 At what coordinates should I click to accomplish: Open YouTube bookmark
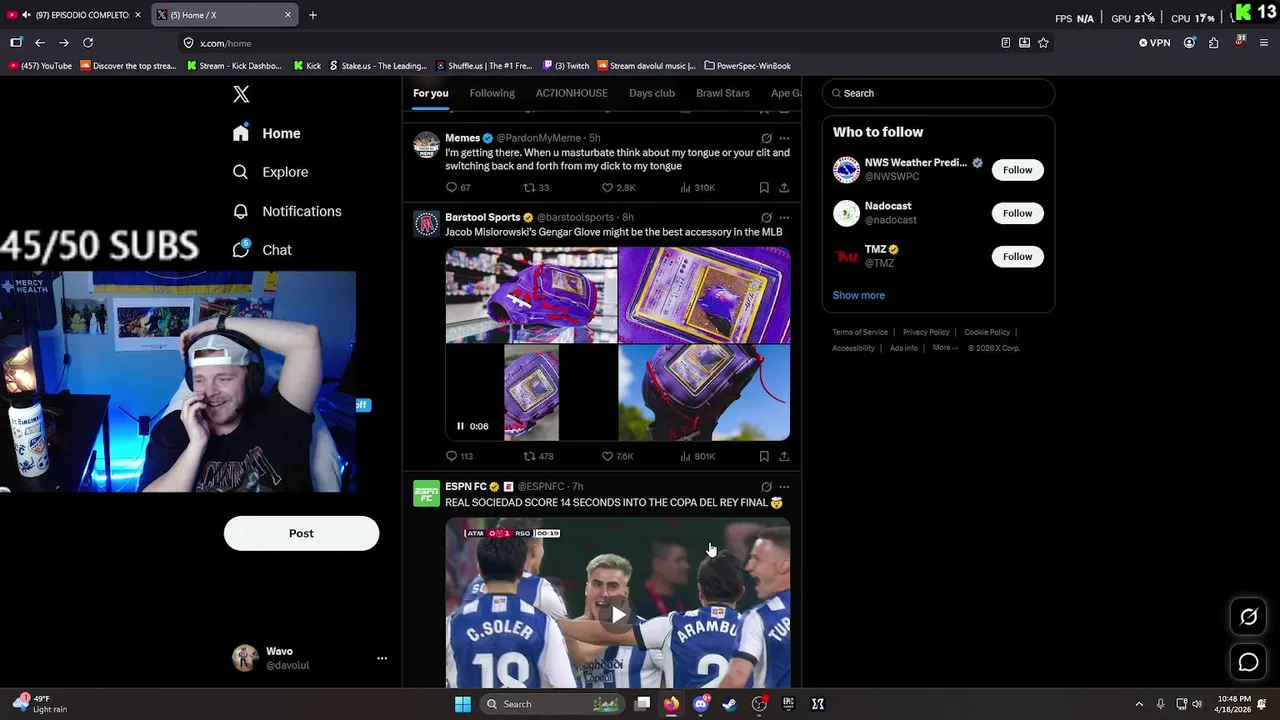tap(40, 66)
